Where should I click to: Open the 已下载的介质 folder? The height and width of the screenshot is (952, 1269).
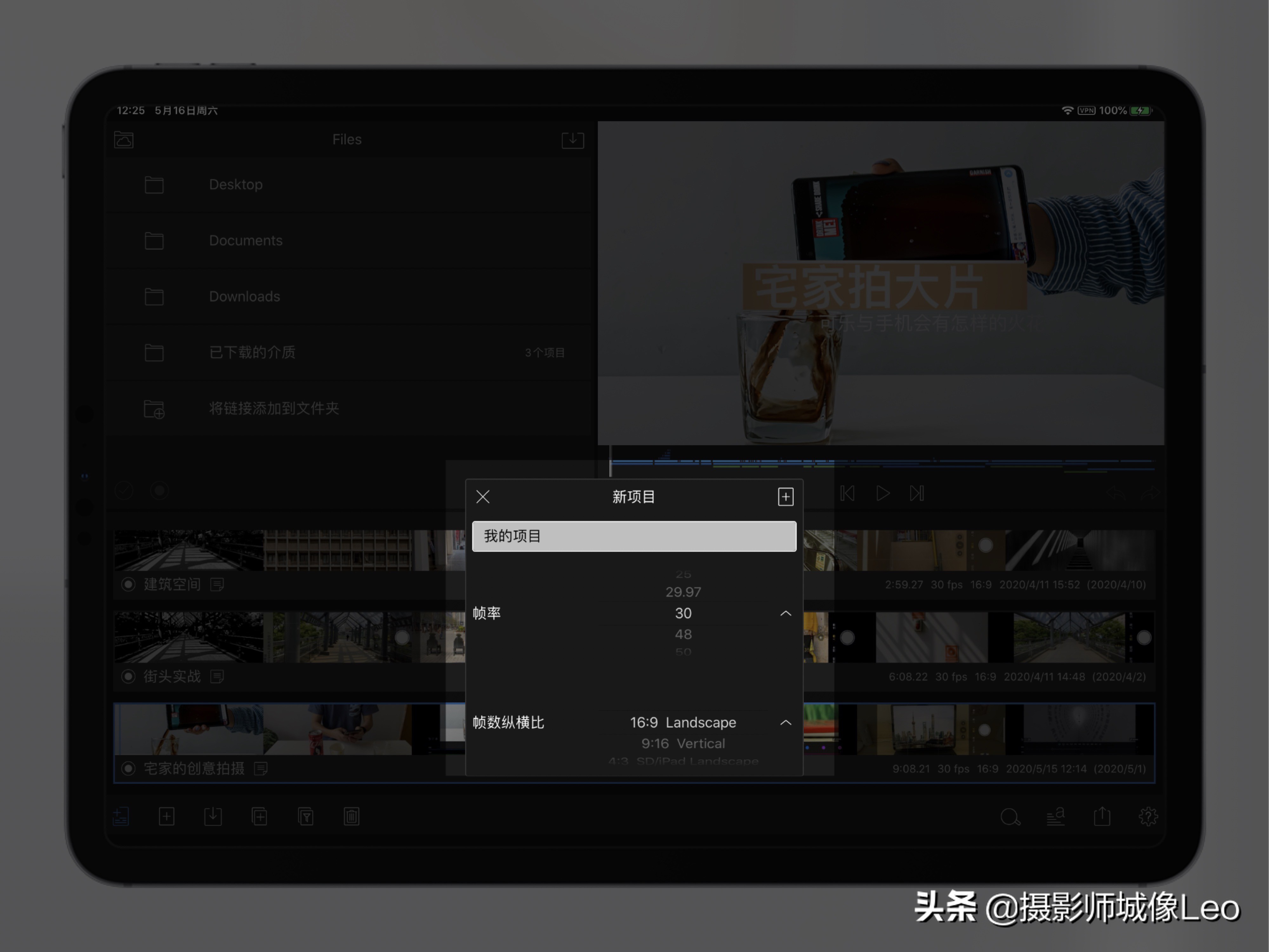(252, 352)
